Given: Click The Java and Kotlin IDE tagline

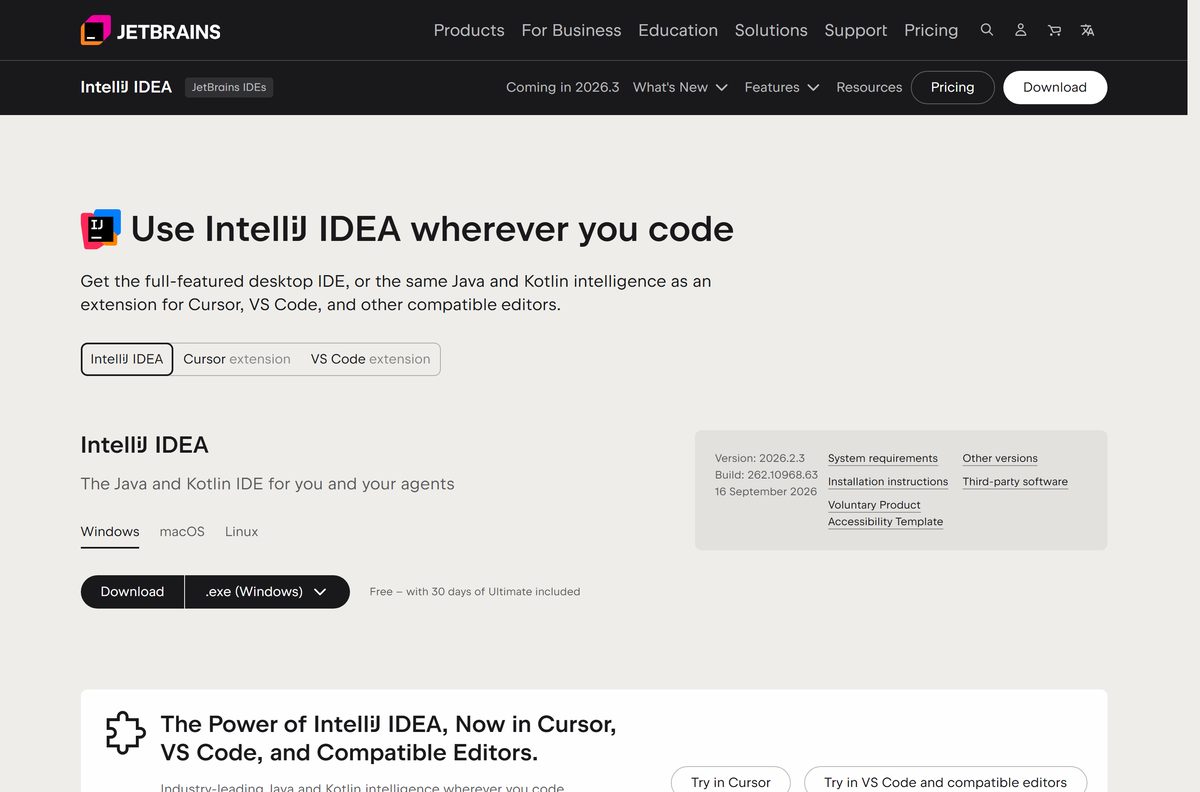Looking at the screenshot, I should (267, 484).
